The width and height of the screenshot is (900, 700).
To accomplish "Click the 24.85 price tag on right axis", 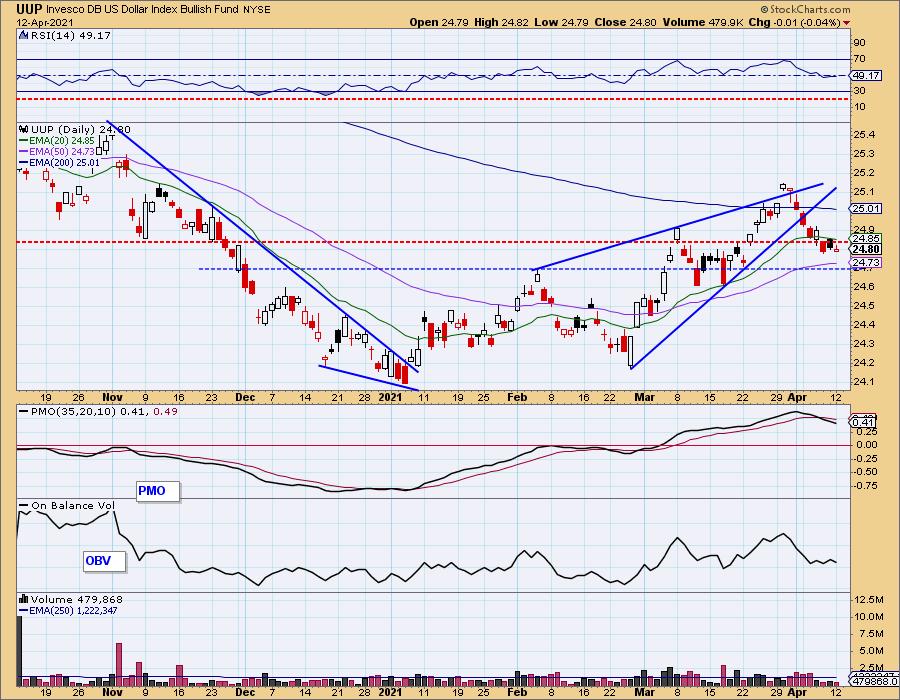I will coord(866,239).
